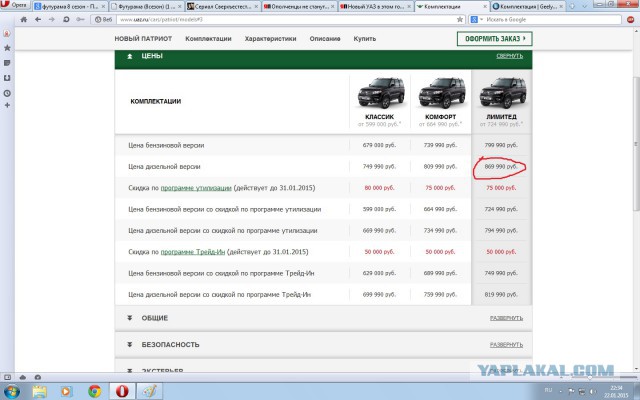Open the Описание menu item
The width and height of the screenshot is (640, 400).
(325, 39)
